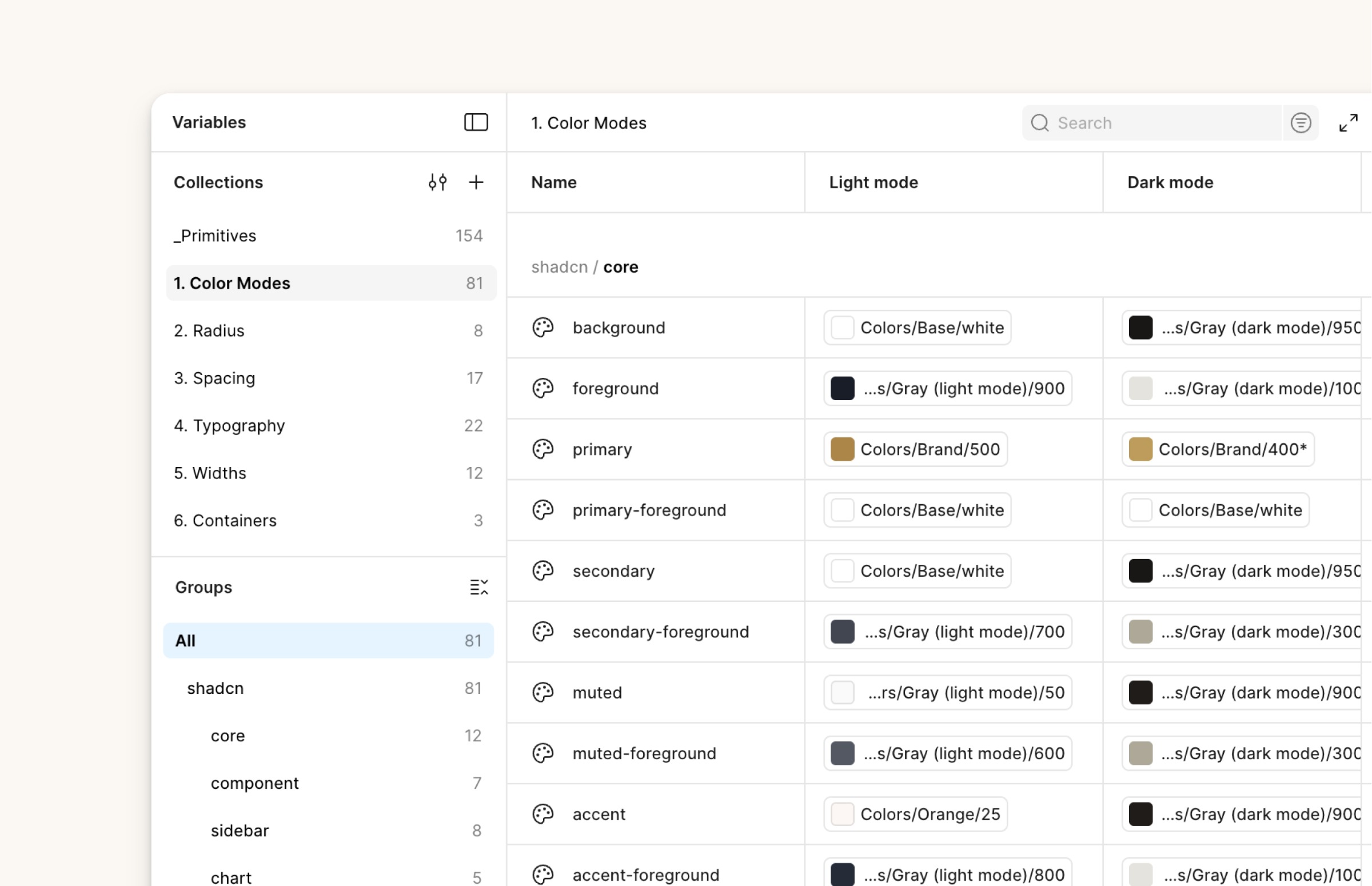This screenshot has width=1372, height=886.
Task: Click palette icon for muted-foreground variable
Action: [x=543, y=753]
